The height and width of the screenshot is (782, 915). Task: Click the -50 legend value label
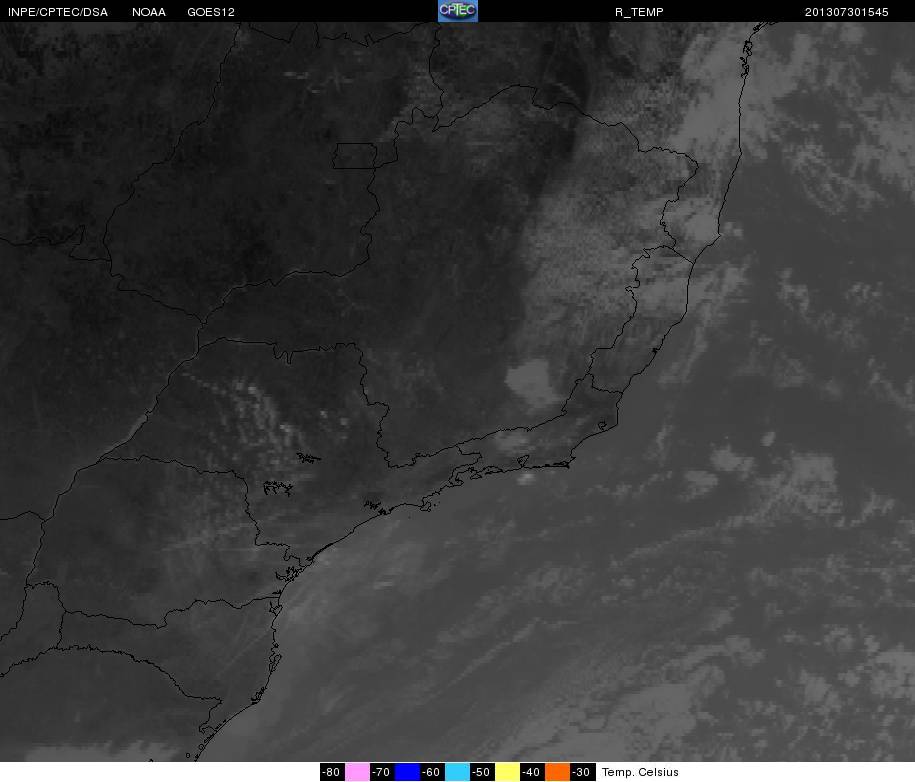(x=481, y=772)
